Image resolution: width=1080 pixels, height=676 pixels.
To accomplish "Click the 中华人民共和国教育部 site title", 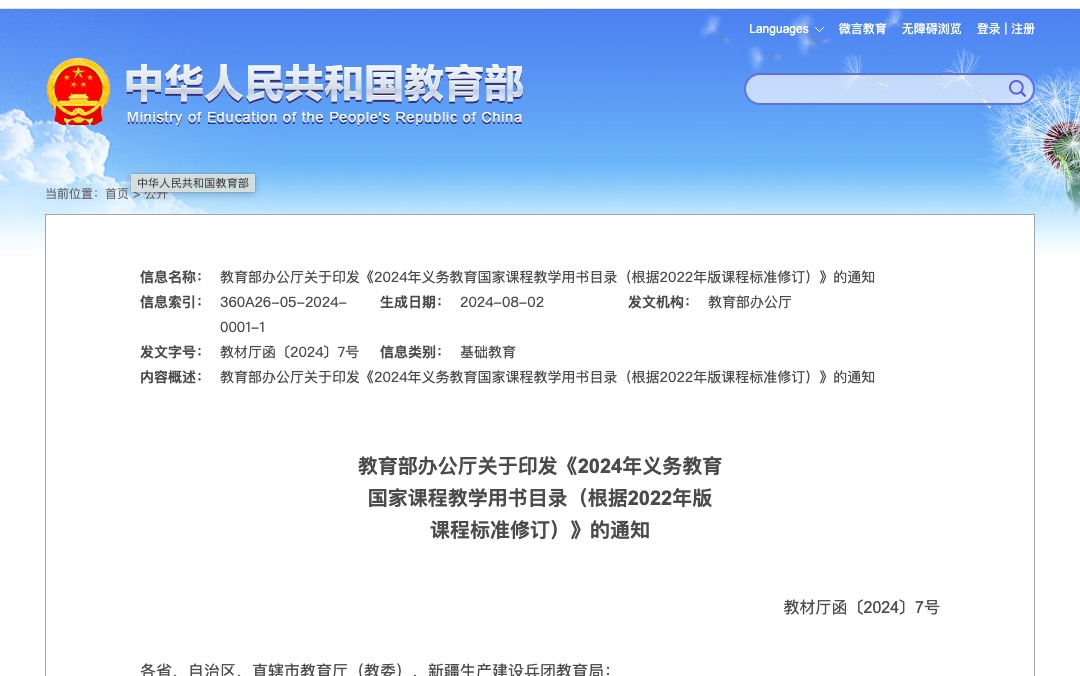I will 324,83.
